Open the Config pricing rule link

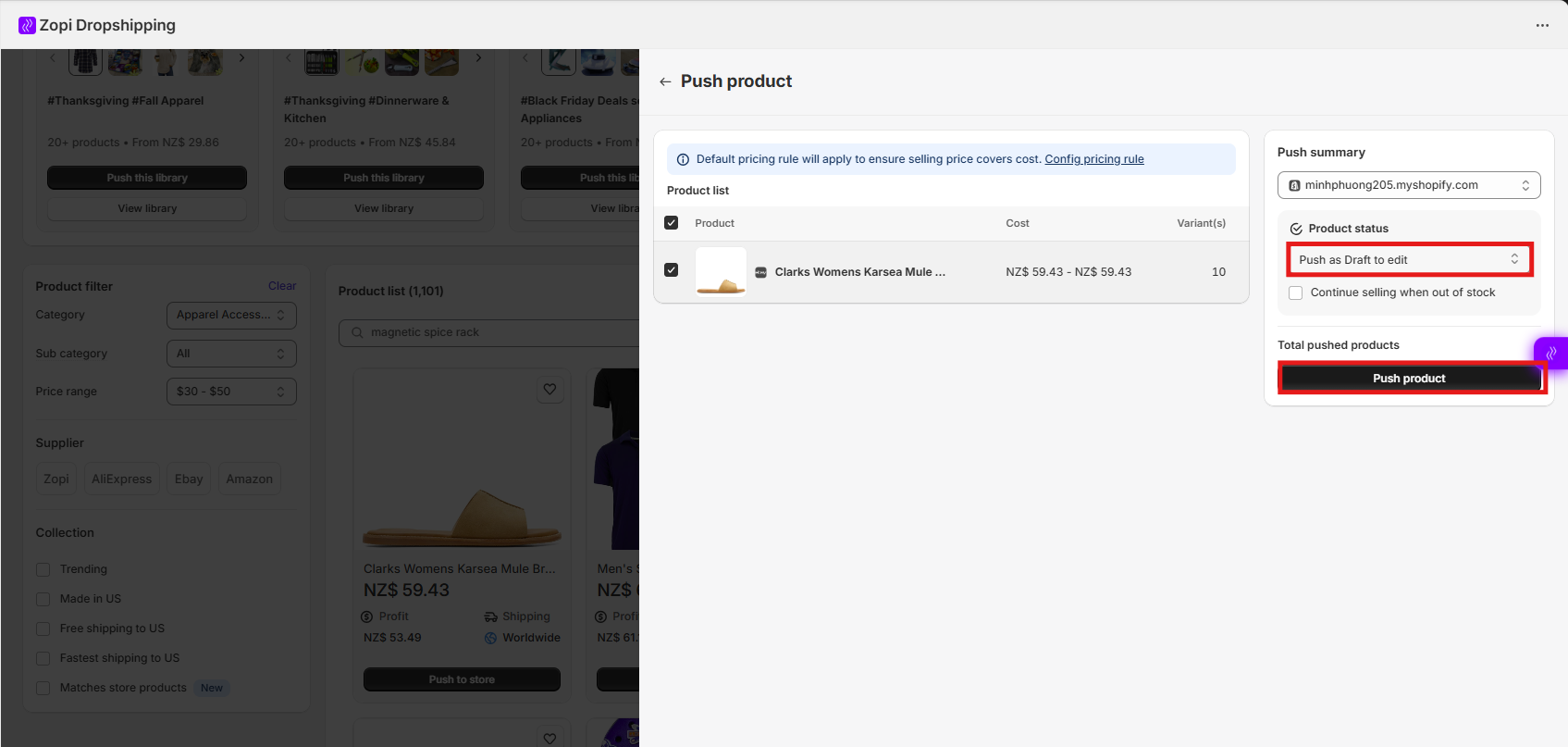tap(1094, 159)
